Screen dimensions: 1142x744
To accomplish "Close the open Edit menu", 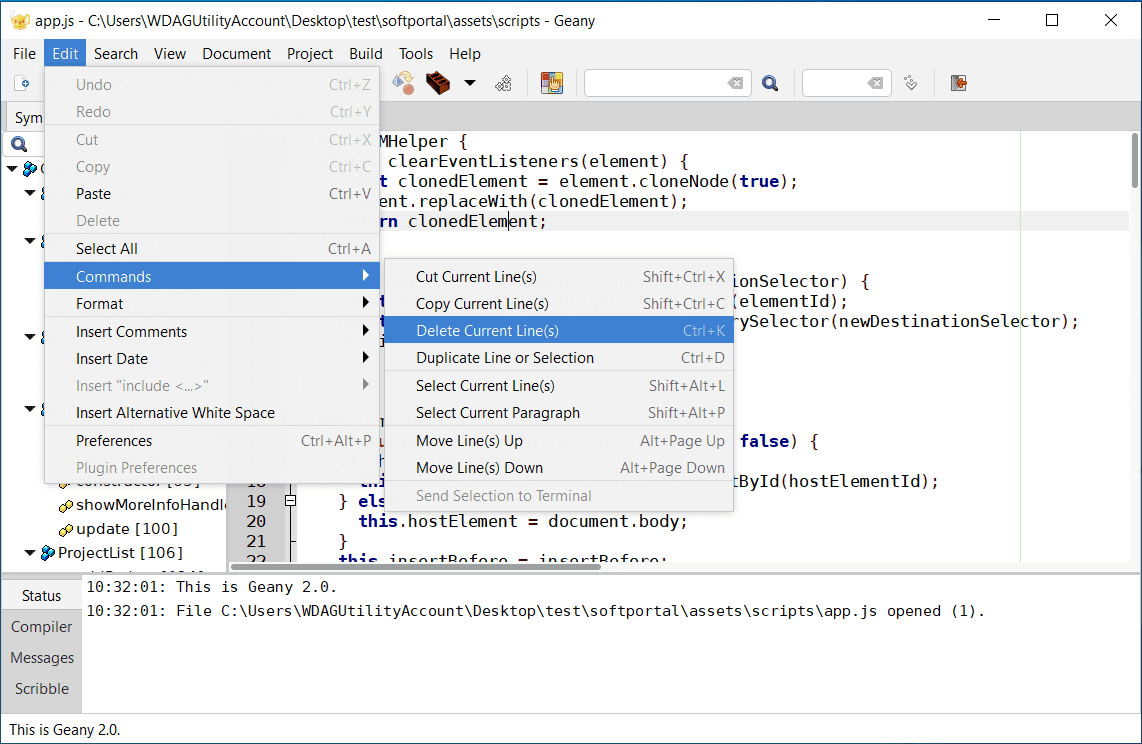I will (x=65, y=54).
